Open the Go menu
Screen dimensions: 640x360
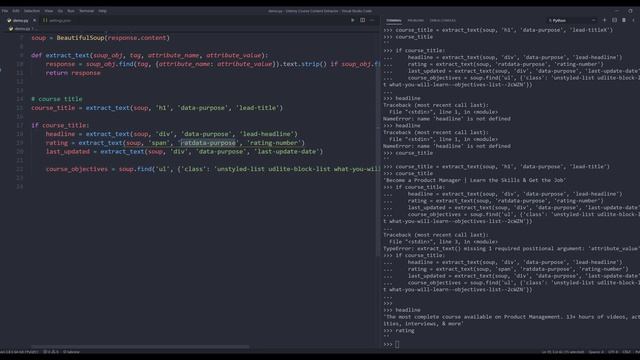[60, 11]
